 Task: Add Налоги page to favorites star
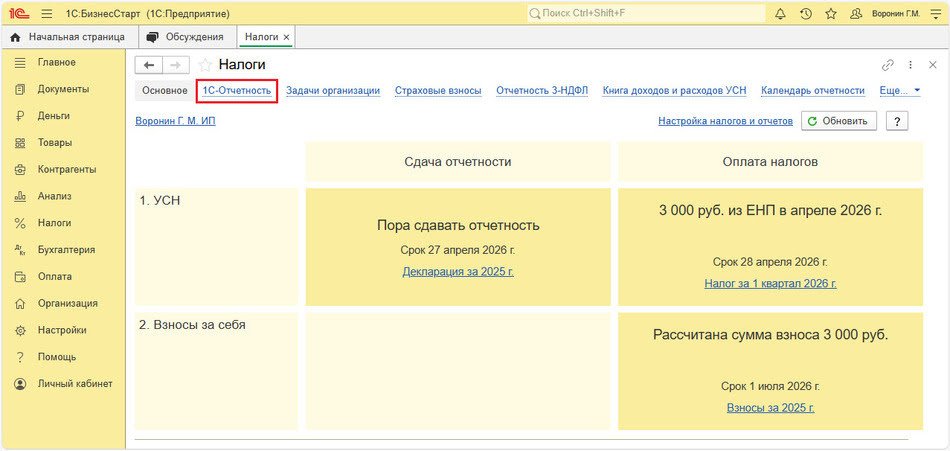coord(205,65)
